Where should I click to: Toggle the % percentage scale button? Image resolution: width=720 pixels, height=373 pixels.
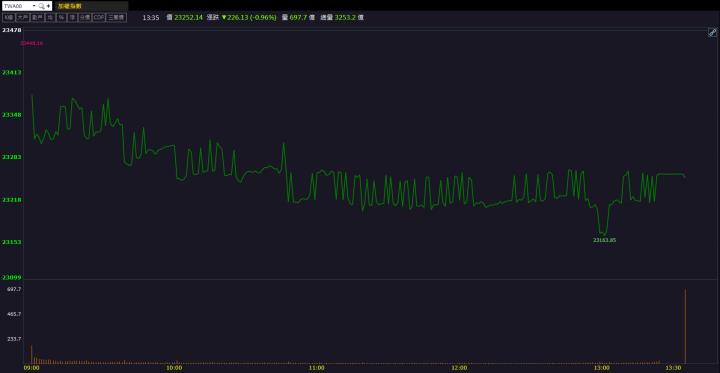tap(61, 17)
